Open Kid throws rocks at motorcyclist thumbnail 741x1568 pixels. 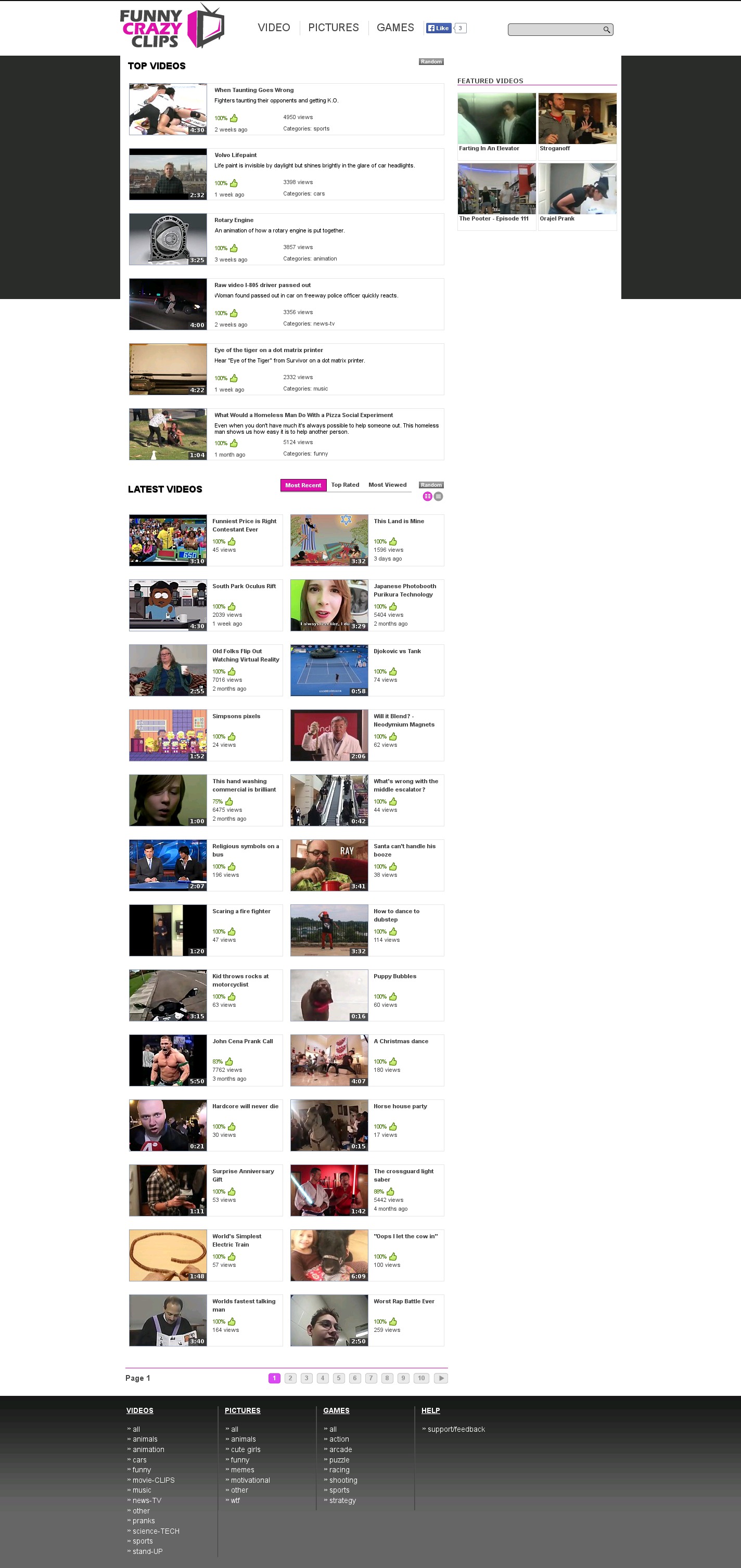168,995
